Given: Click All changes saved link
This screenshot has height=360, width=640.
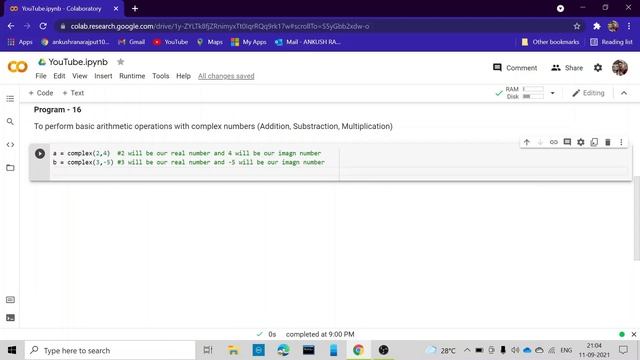Looking at the screenshot, I should (x=226, y=76).
